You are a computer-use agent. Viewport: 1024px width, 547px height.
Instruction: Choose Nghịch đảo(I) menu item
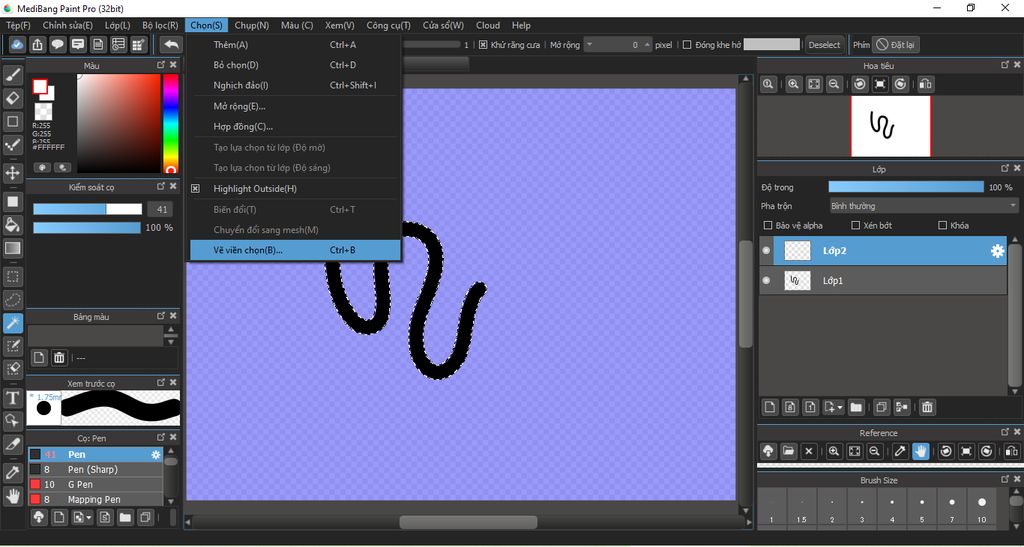[x=295, y=86]
